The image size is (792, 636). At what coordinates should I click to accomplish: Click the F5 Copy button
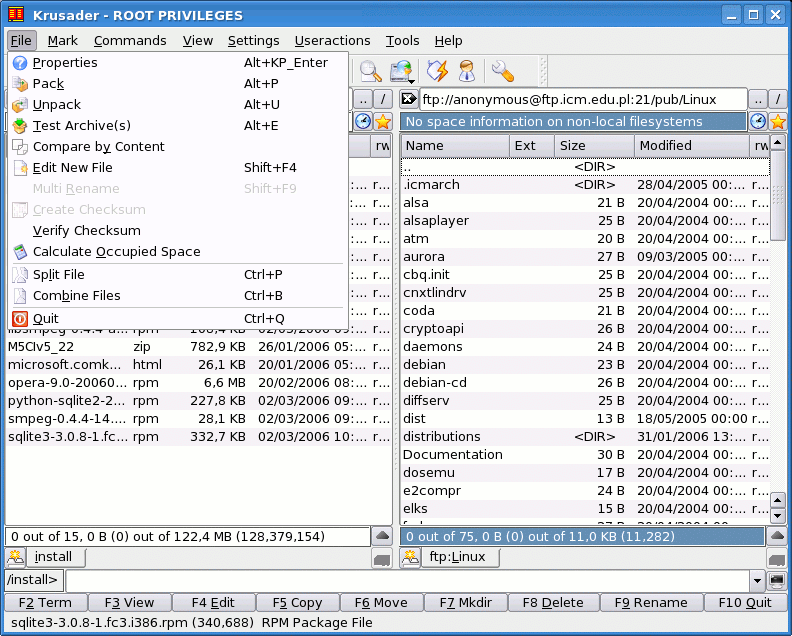pyautogui.click(x=297, y=603)
